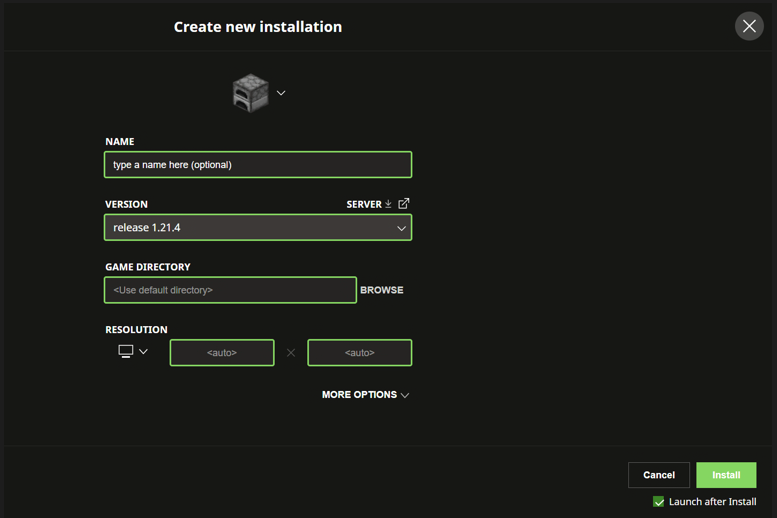Screen dimensions: 777x518
Task: Open the icon picker chevron beside furnace
Action: [281, 93]
